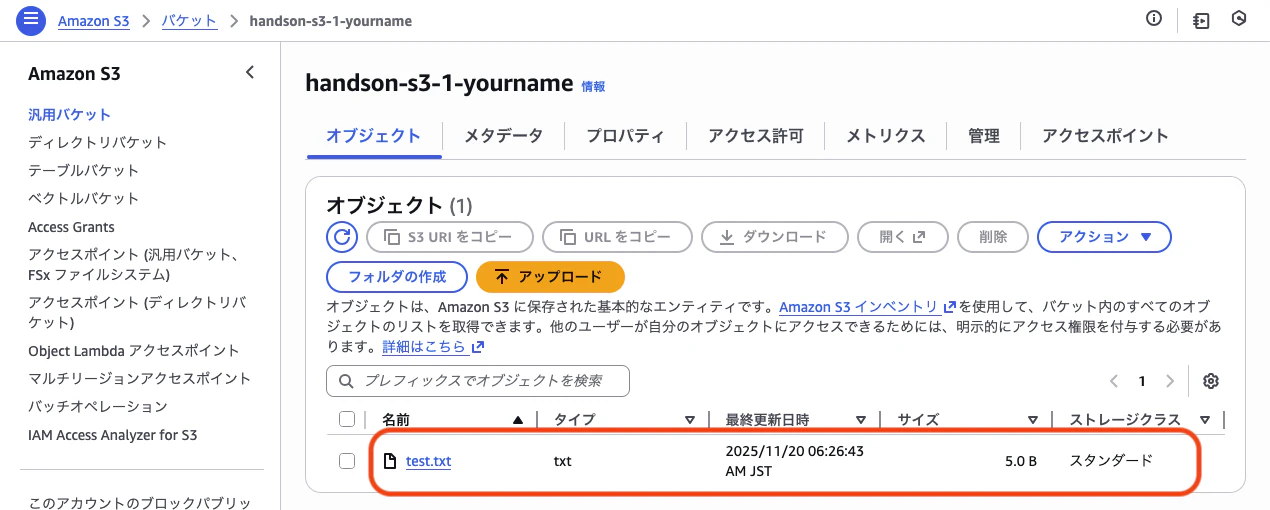Collapse the Amazon S3 sidebar with chevron

(250, 72)
